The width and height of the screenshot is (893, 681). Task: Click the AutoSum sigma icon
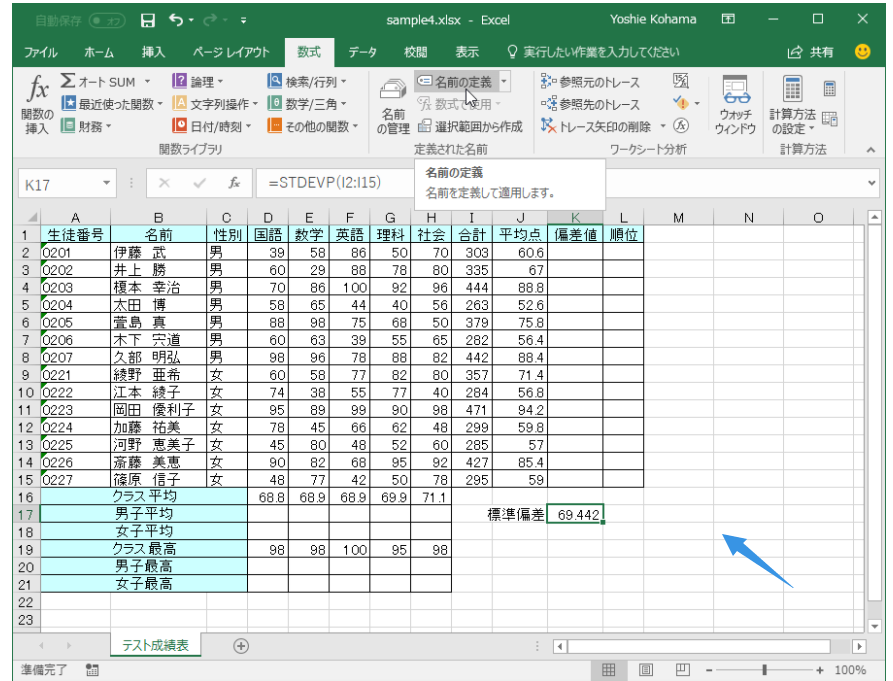(x=68, y=81)
